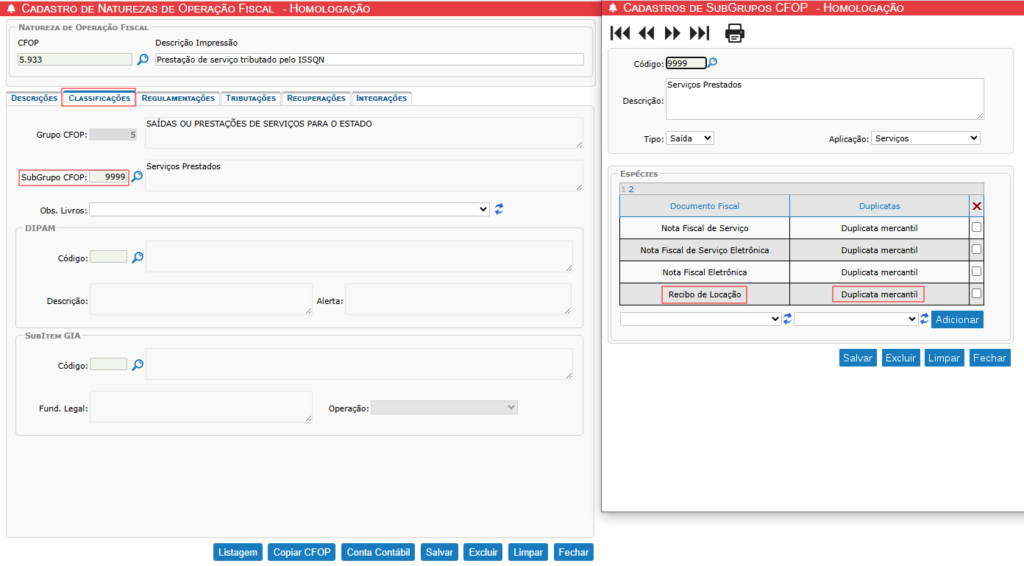Screen dimensions: 1024x566
Task: Click Excluir in the SubGrupos CFOP window
Action: point(901,358)
